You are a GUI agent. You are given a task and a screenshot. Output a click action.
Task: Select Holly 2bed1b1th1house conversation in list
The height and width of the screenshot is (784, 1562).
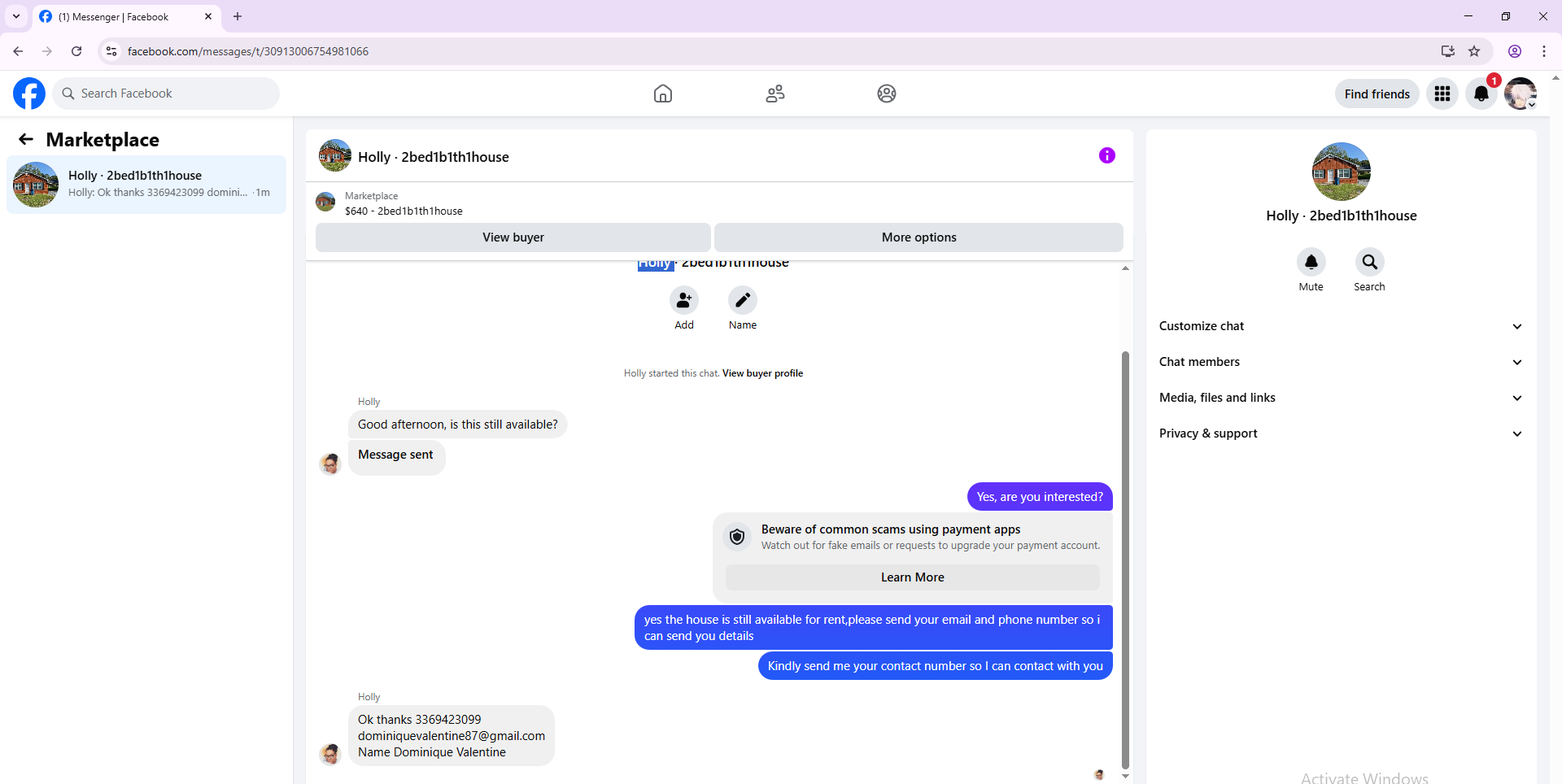(146, 185)
